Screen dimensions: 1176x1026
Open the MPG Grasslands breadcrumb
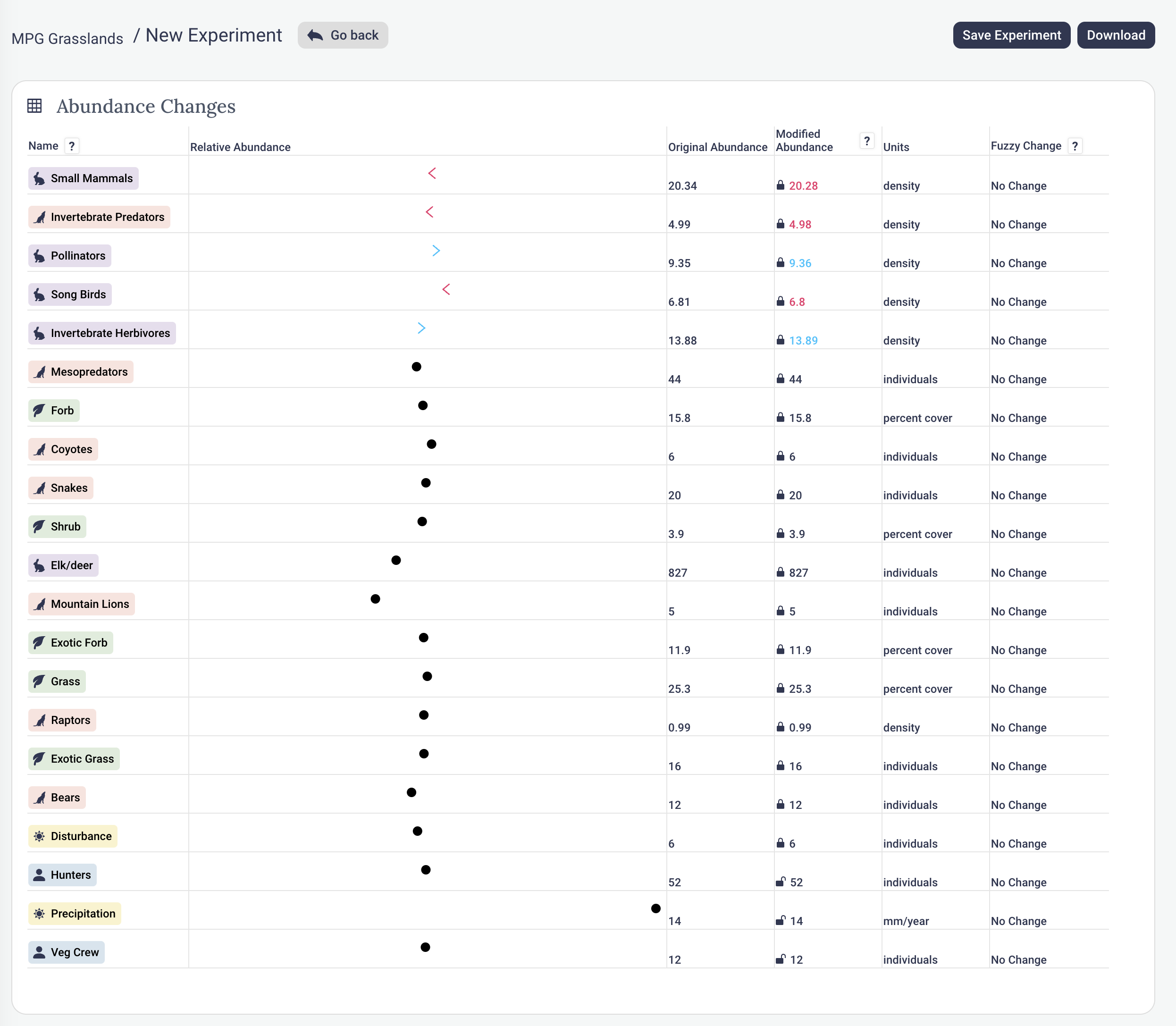[67, 38]
